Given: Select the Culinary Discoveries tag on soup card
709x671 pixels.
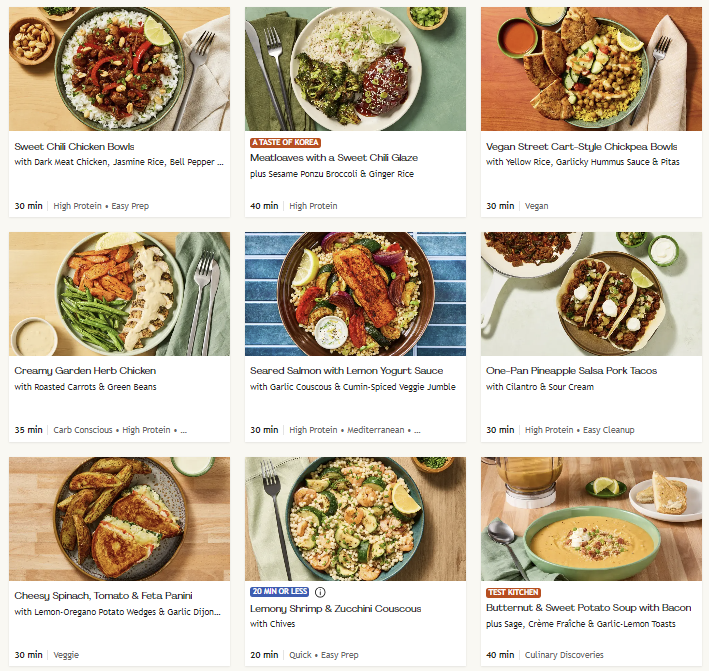Looking at the screenshot, I should 564,655.
